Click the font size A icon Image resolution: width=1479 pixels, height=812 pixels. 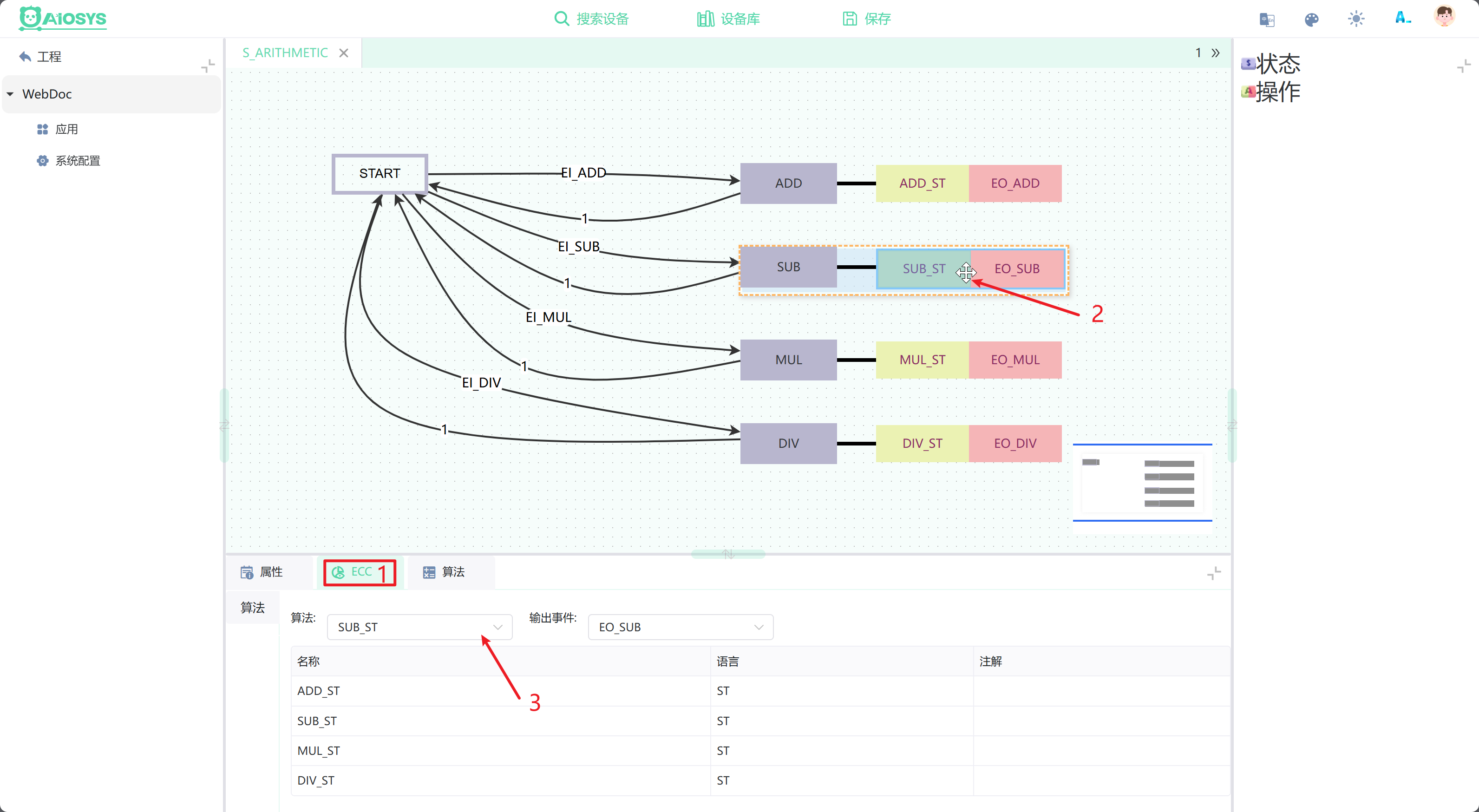(x=1403, y=18)
